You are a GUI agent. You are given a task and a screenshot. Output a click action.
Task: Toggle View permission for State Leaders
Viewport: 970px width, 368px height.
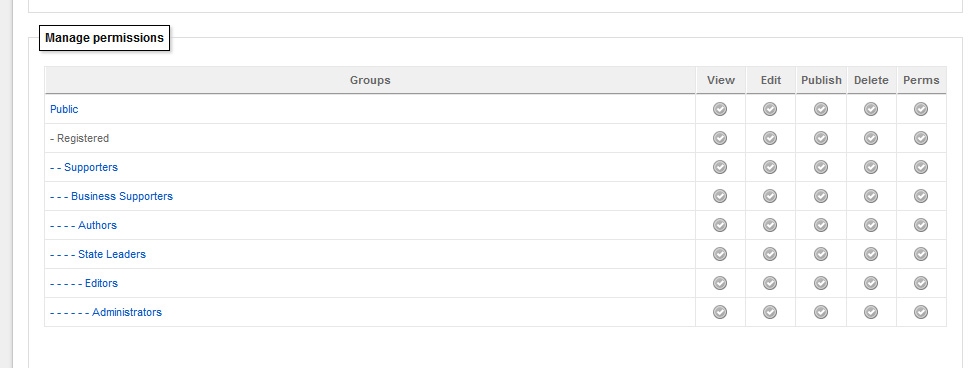click(x=719, y=254)
